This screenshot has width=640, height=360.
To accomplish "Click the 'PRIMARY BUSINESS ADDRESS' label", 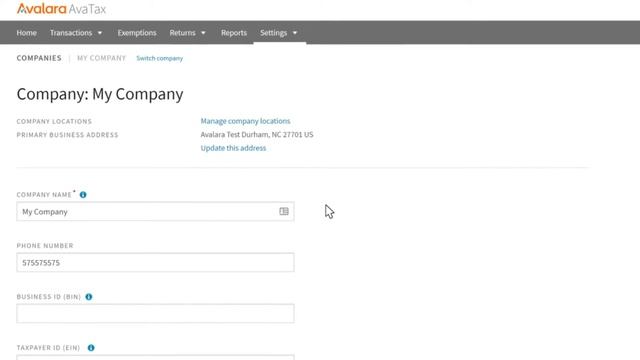I will coord(67,135).
